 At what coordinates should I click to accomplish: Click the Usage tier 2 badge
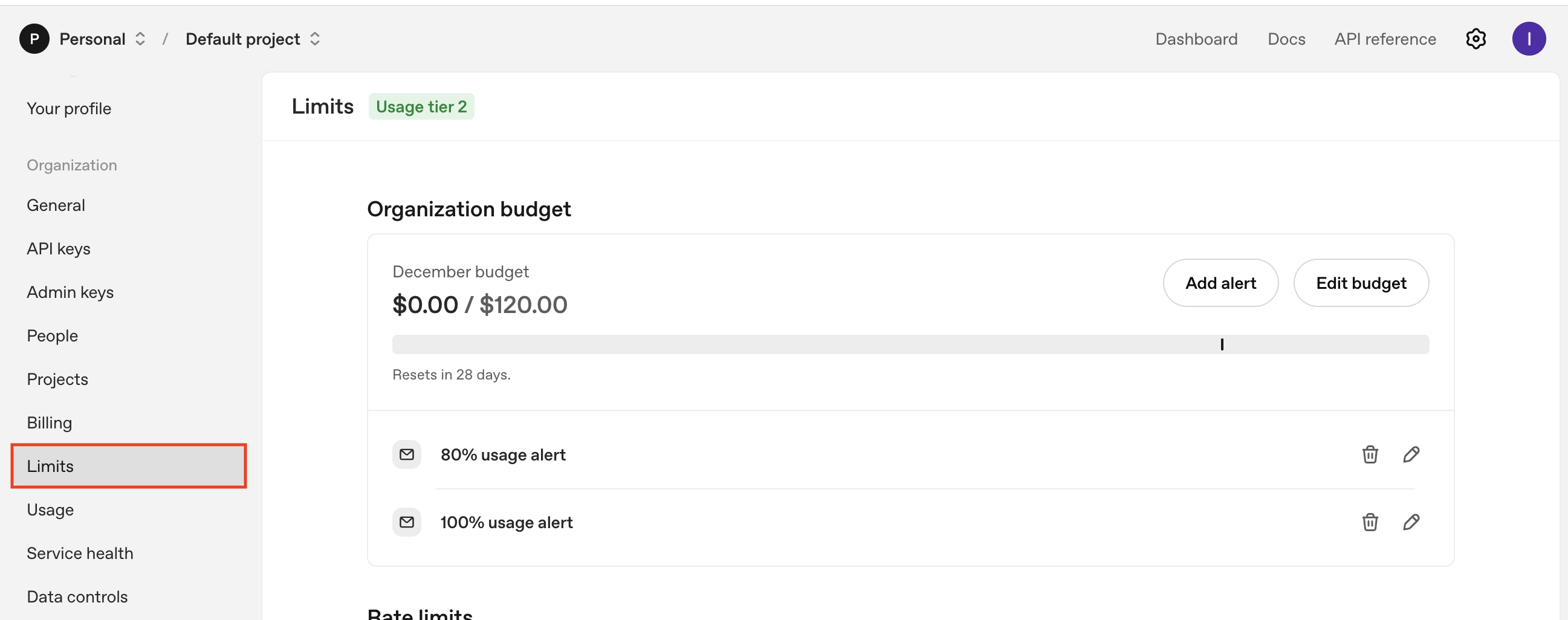click(421, 106)
